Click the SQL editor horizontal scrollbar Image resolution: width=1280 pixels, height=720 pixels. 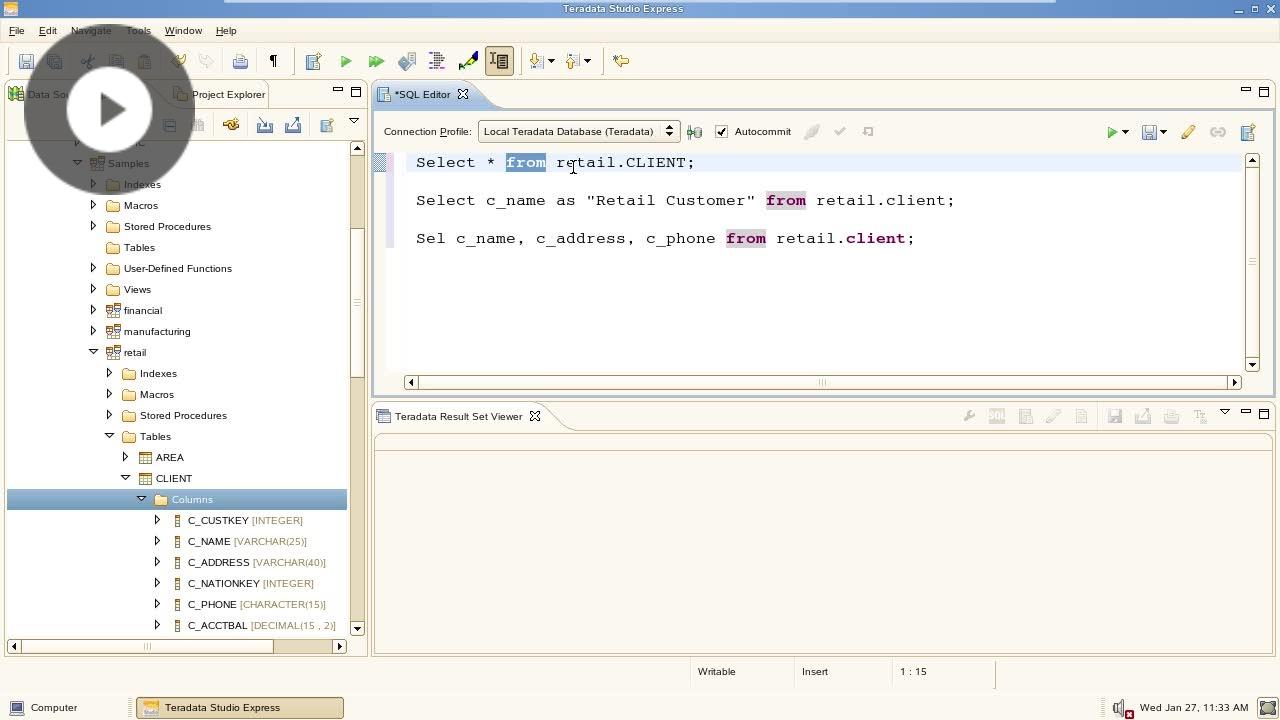click(x=822, y=382)
